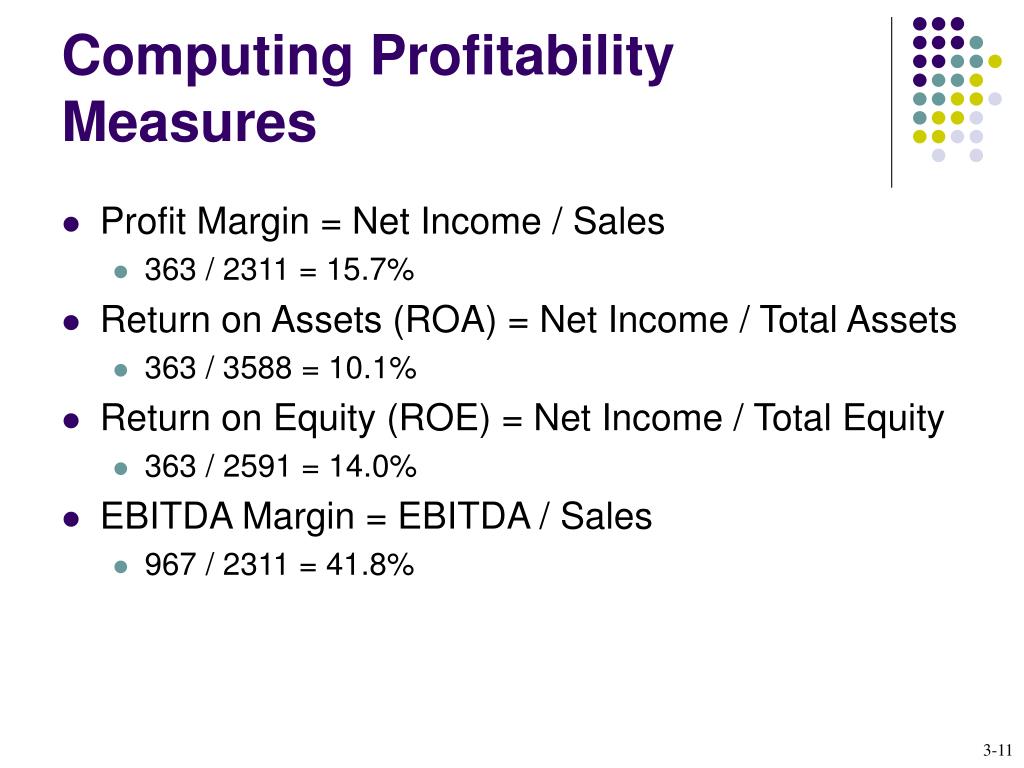Click the word 'Measures' in the title

[x=189, y=122]
